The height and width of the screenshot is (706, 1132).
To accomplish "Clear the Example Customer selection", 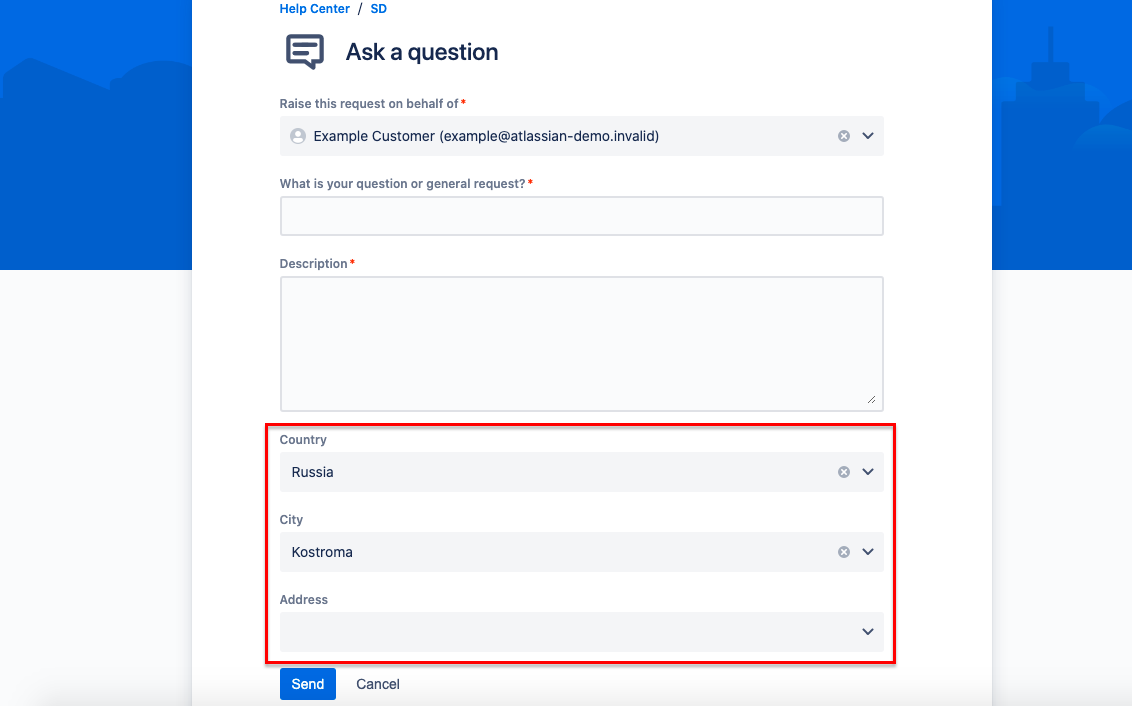I will (844, 136).
